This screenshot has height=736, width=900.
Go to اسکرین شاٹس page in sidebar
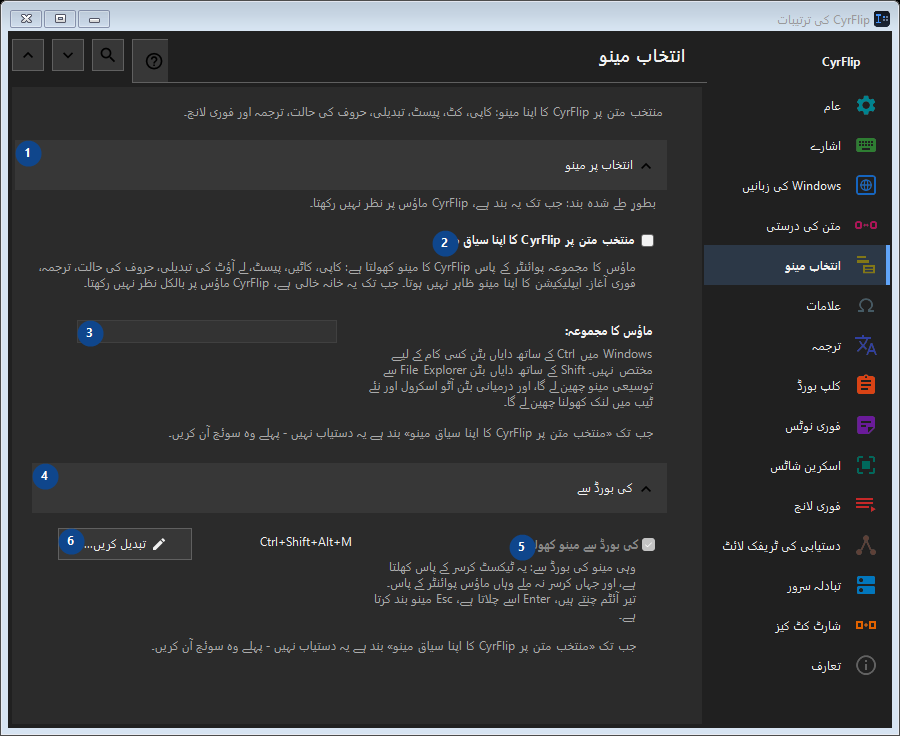(796, 465)
